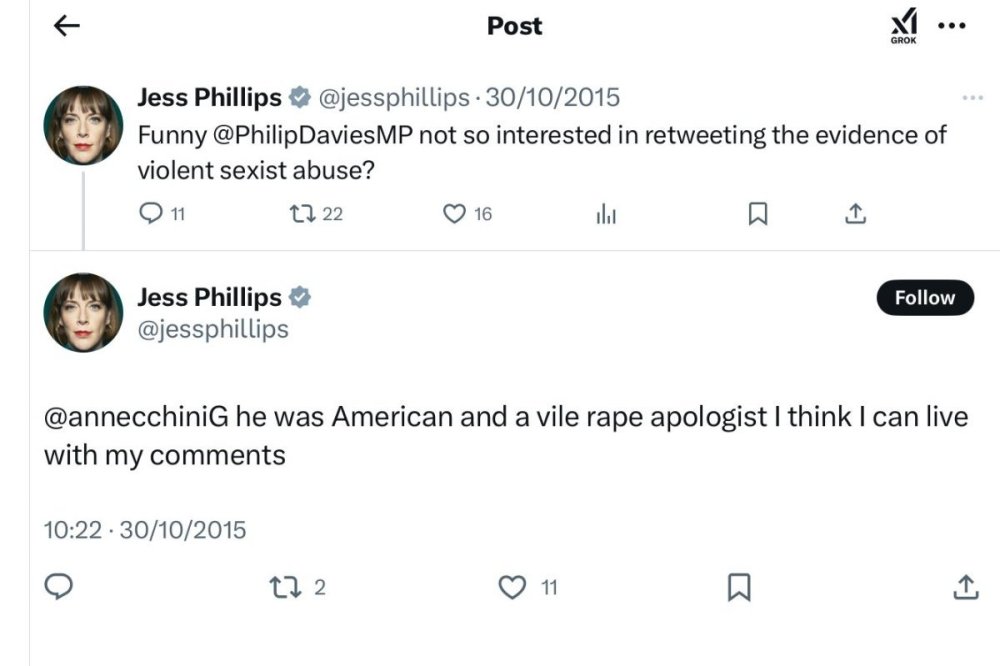Click the 10:22 · 30/10/2015 timestamp

(145, 530)
